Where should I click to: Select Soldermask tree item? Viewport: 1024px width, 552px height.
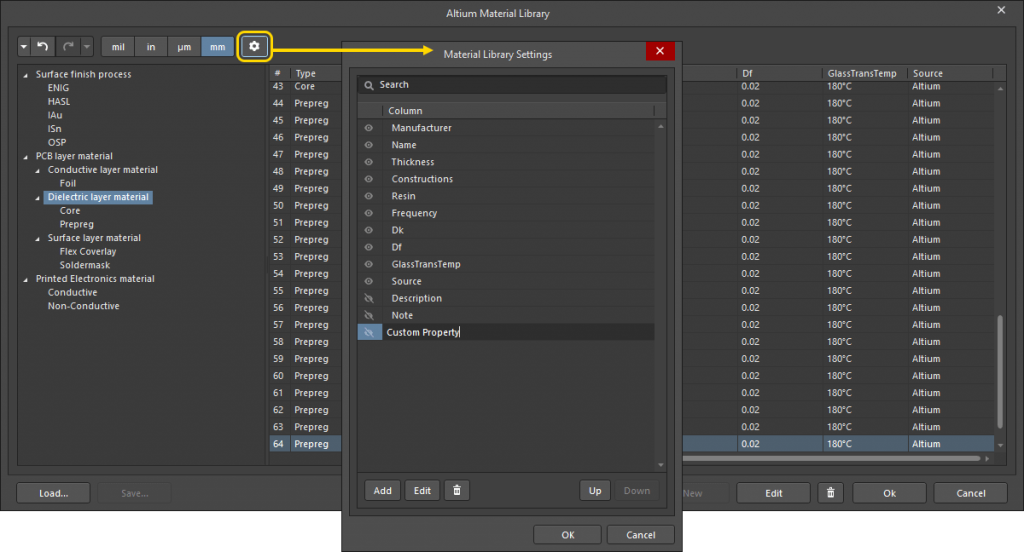pyautogui.click(x=85, y=265)
